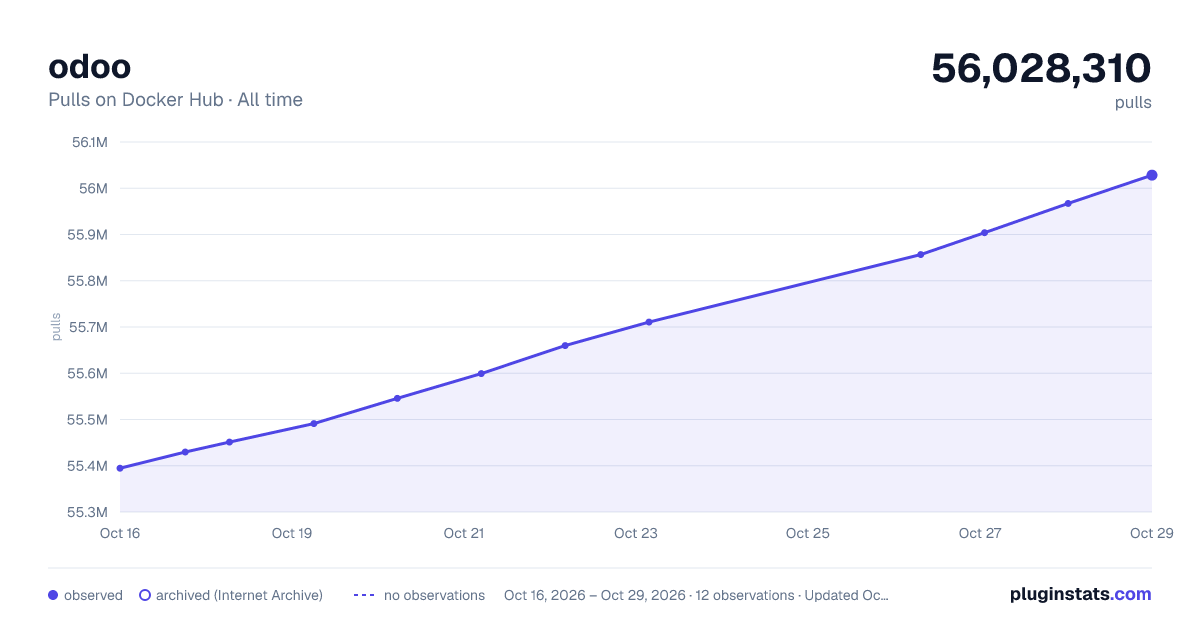
Task: Open the pluginstats.com link
Action: point(1080,594)
